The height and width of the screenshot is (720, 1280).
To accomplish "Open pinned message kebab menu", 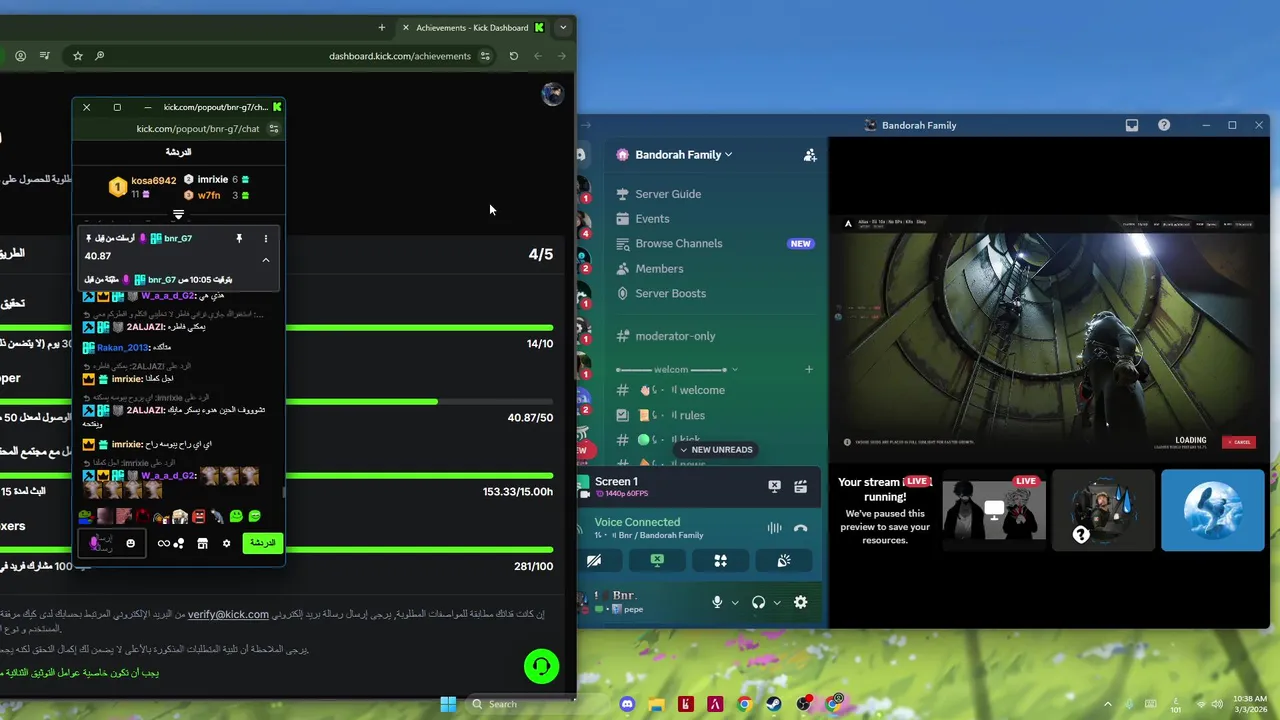I will pos(265,239).
